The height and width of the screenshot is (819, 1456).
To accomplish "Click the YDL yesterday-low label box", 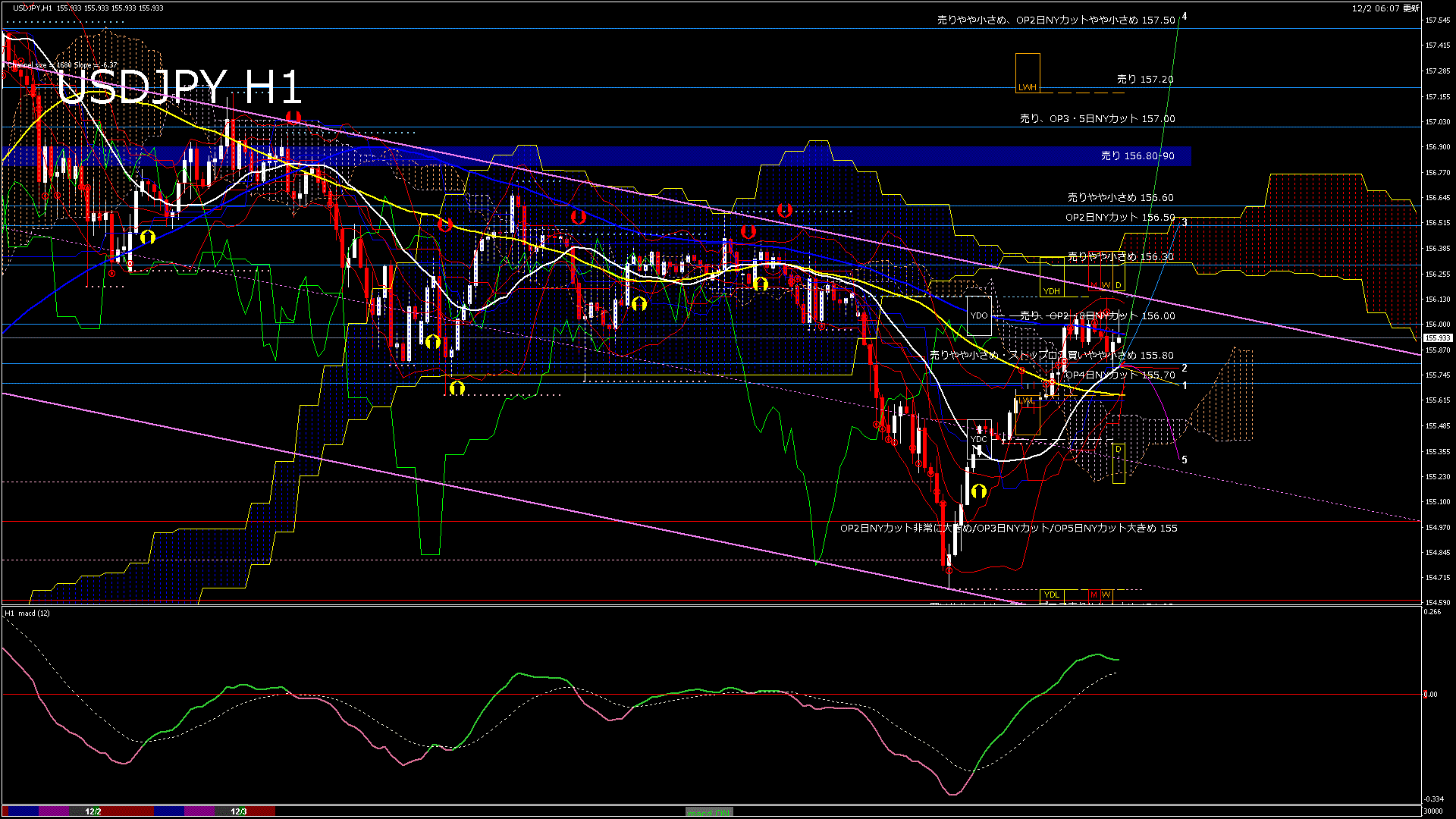I will coord(1051,595).
